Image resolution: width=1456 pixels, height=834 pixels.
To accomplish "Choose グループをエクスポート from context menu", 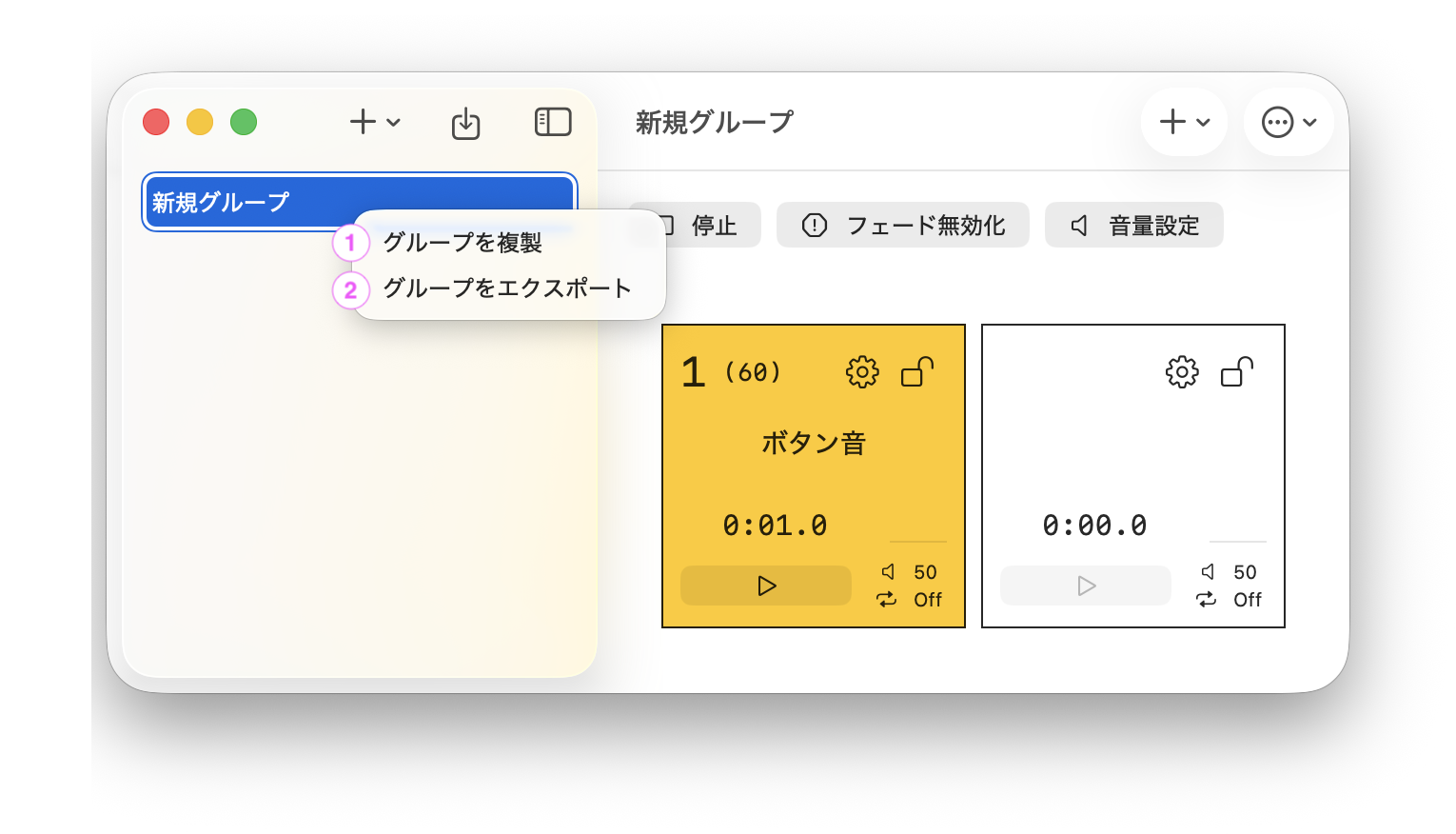I will pos(507,288).
